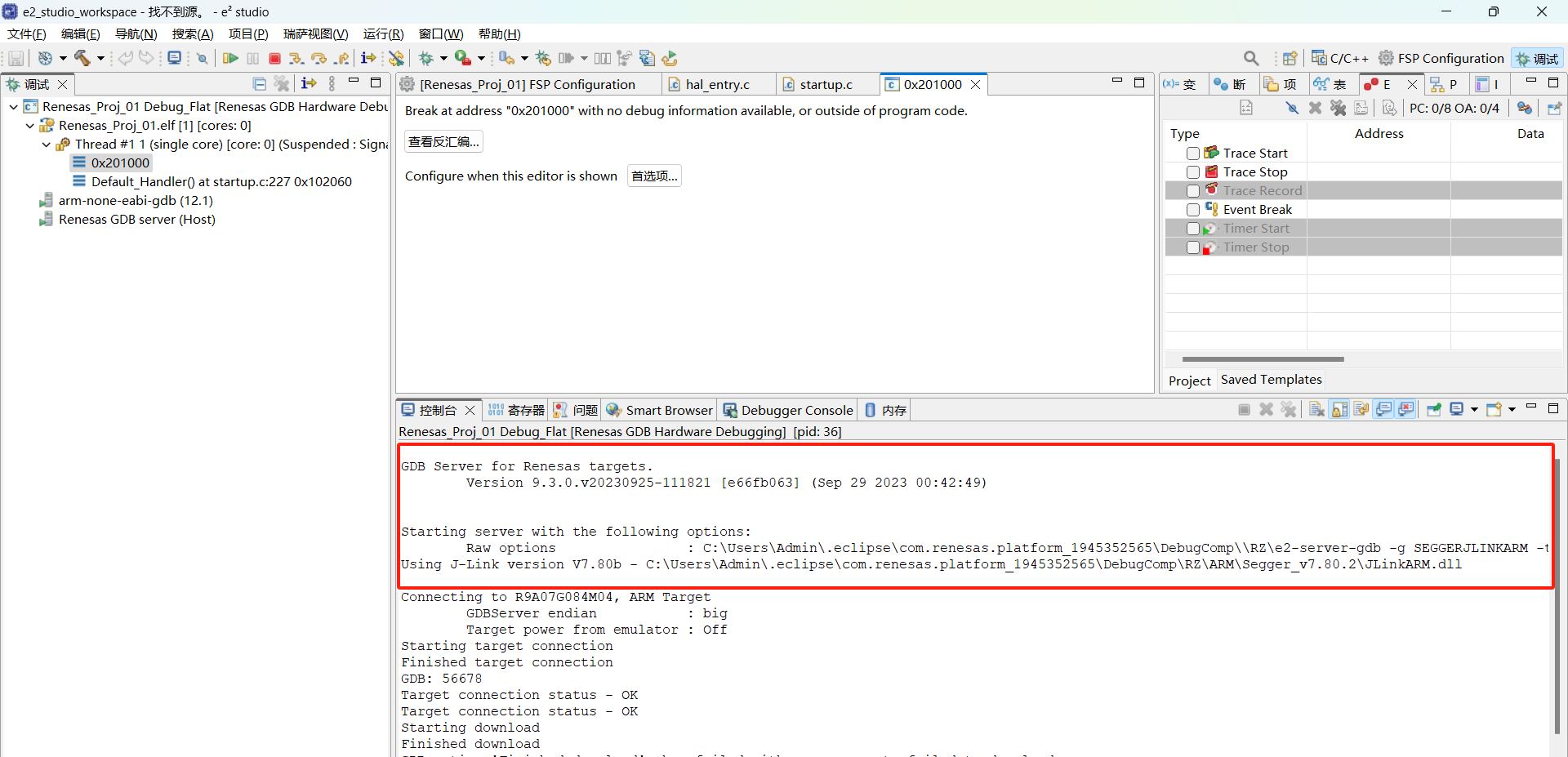Click the Step Into button
Screen dimensions: 1568x757
[296, 58]
